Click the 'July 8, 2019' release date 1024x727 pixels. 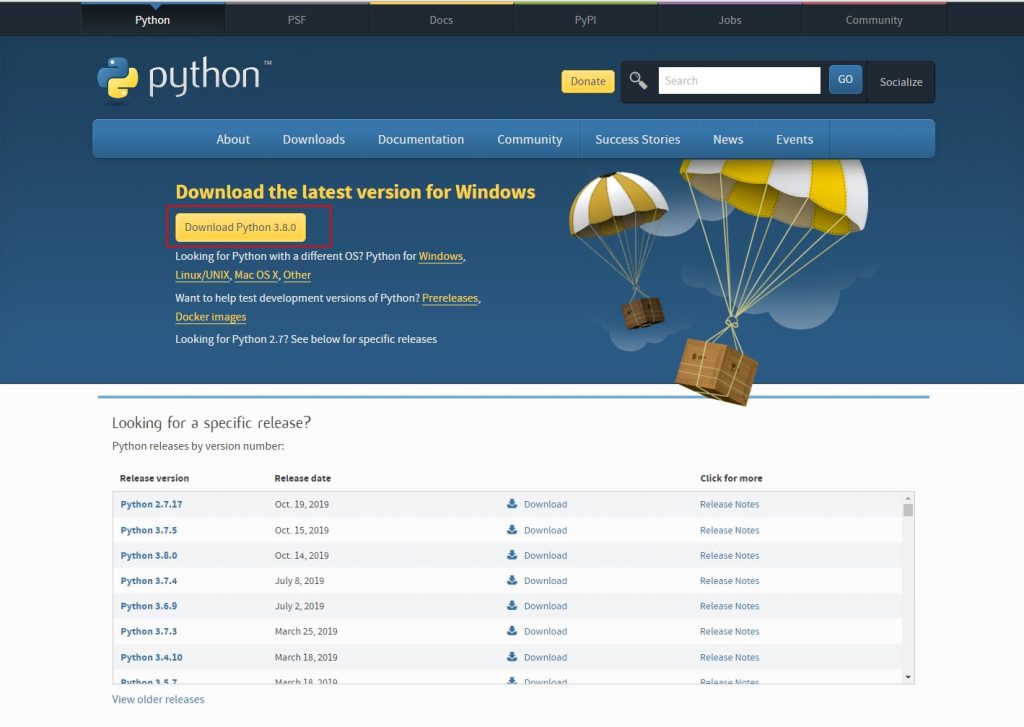point(299,581)
